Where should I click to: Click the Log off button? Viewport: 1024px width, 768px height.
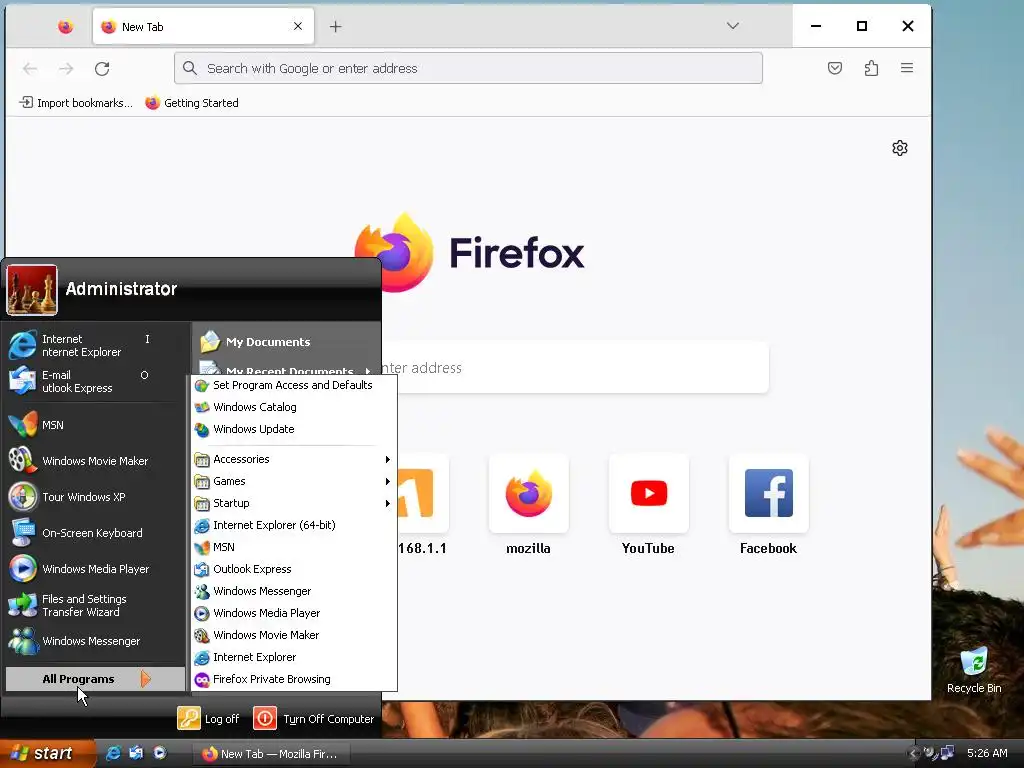[209, 718]
